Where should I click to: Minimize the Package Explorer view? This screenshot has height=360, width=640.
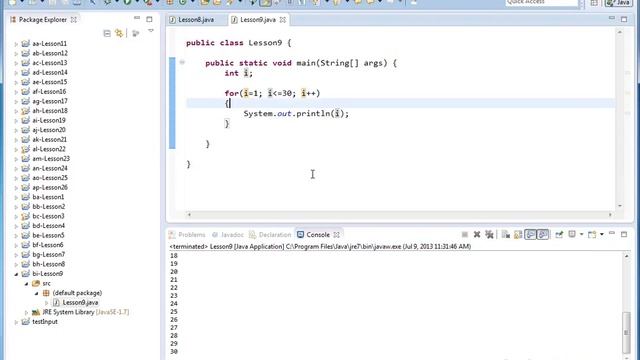pyautogui.click(x=137, y=18)
